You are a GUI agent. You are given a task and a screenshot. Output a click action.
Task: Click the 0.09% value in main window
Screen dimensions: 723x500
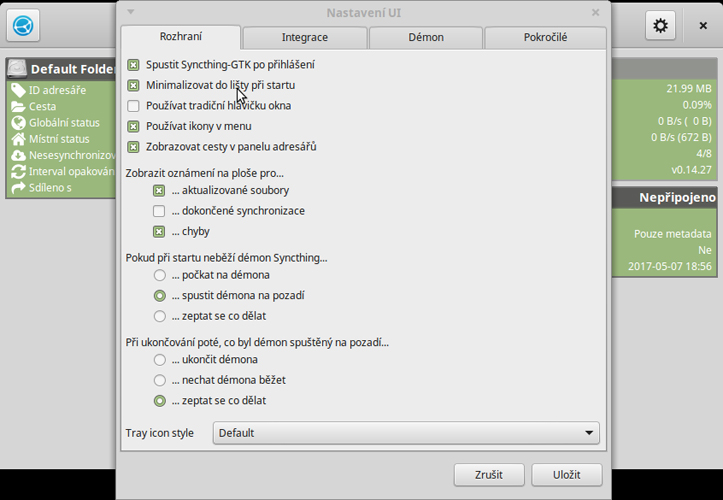point(697,105)
